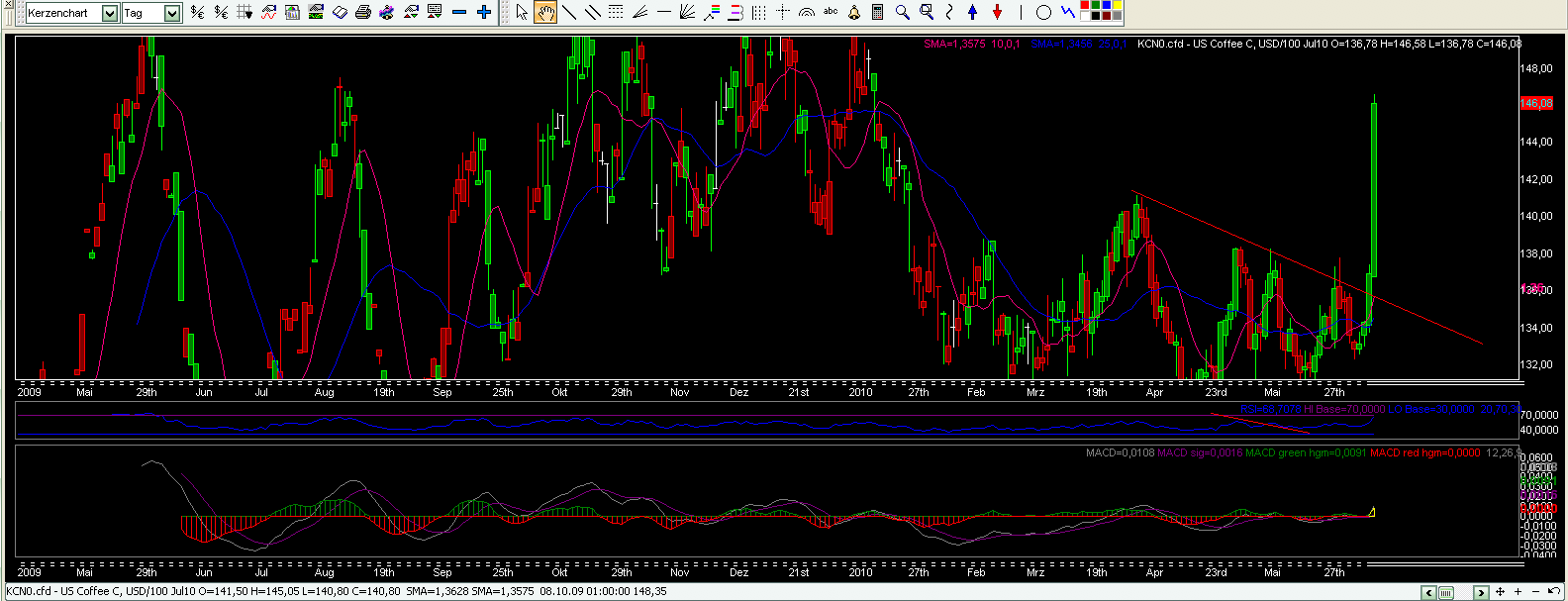This screenshot has height=601, width=1568.
Task: Select the colored bracket levels tool
Action: click(735, 12)
